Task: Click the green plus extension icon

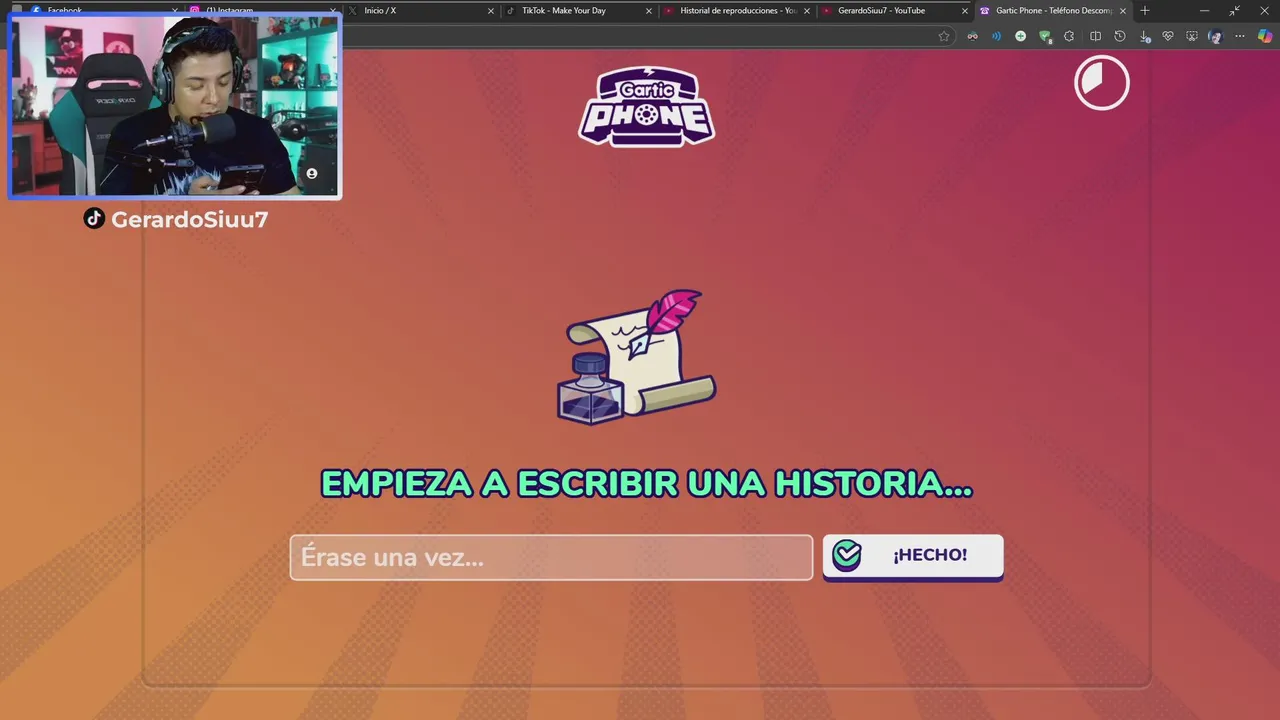Action: pyautogui.click(x=1020, y=36)
